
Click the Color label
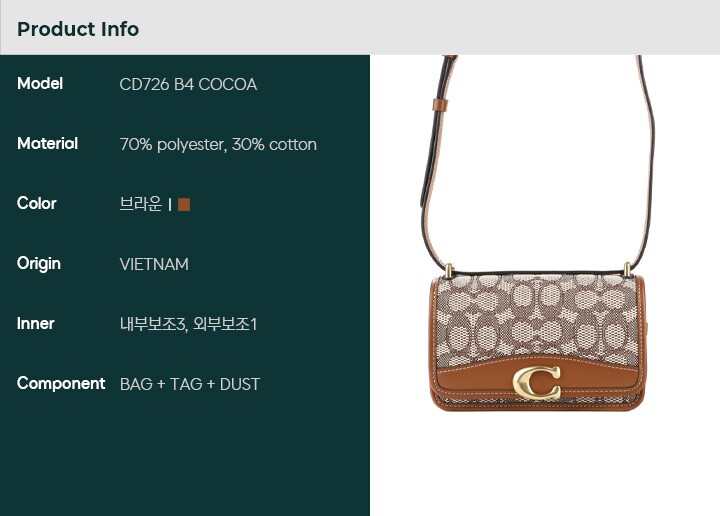(x=37, y=203)
